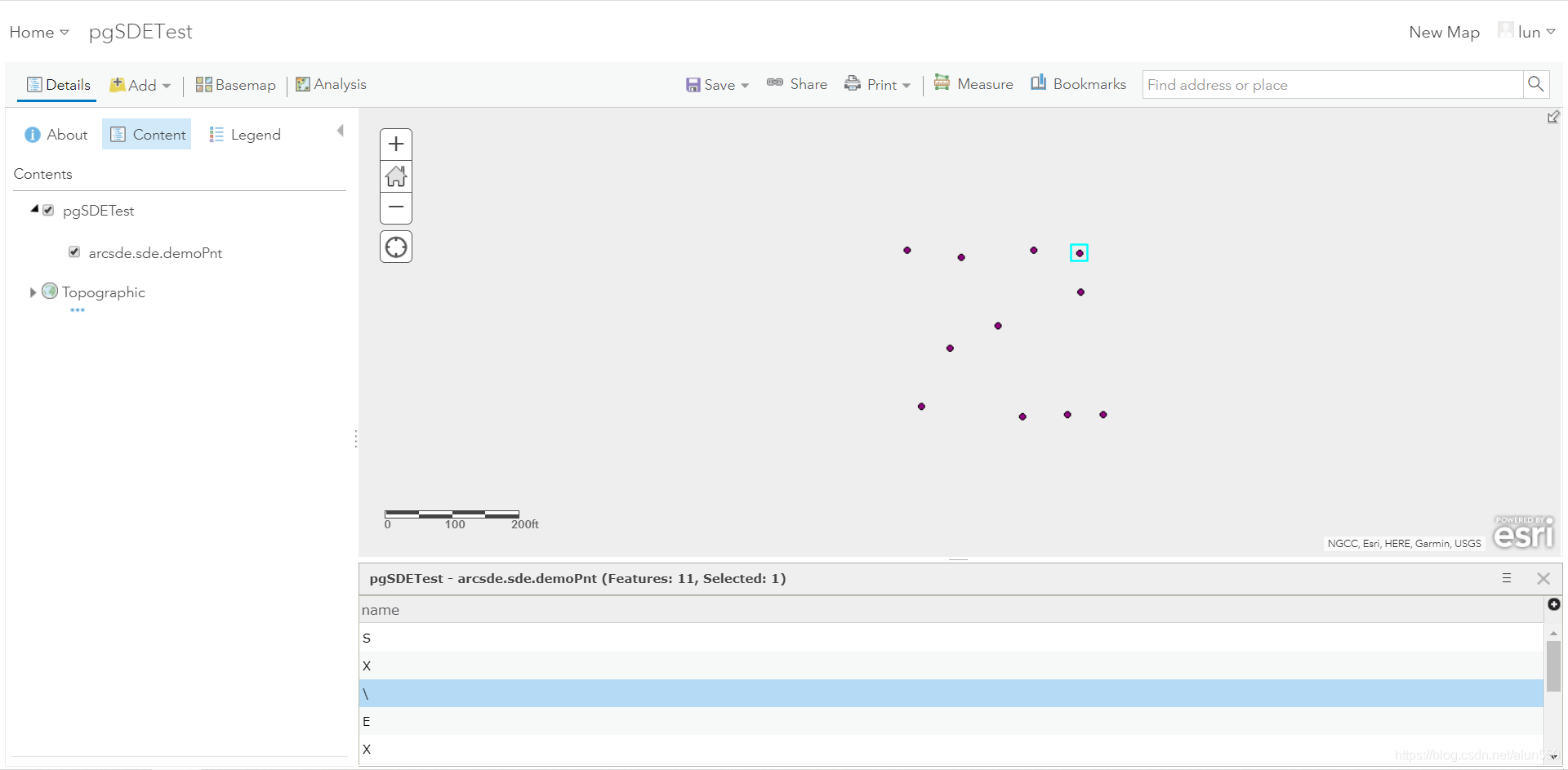Open Analysis tools
This screenshot has height=770, width=1568.
coord(331,84)
